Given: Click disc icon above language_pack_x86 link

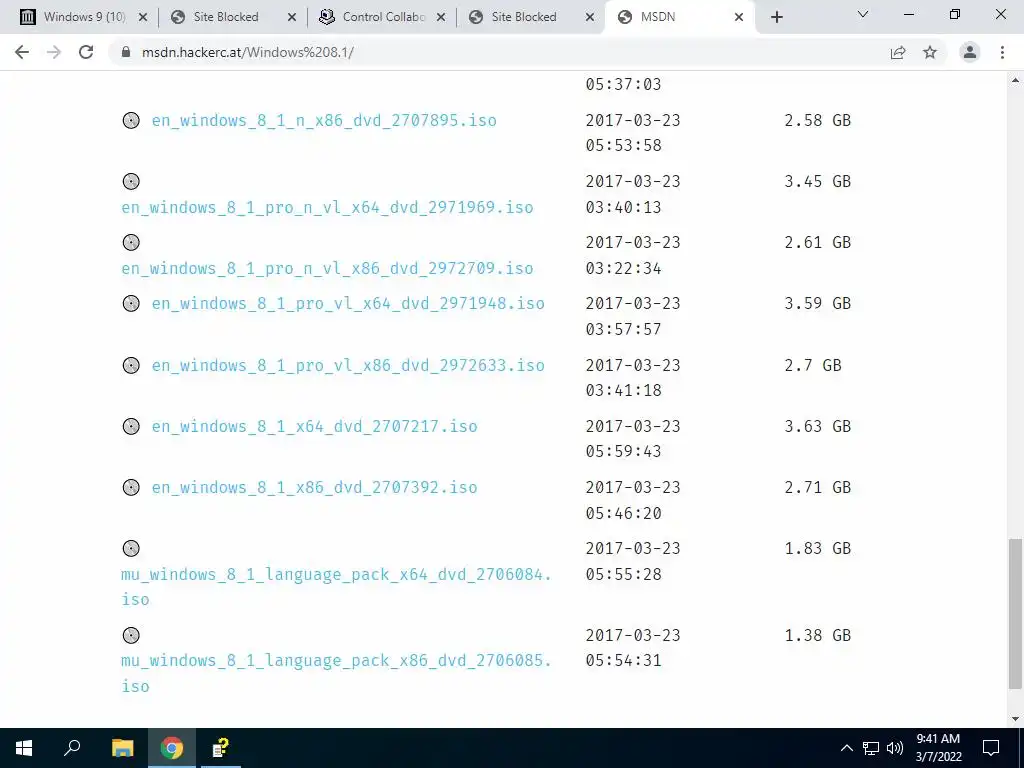Looking at the screenshot, I should click(131, 635).
